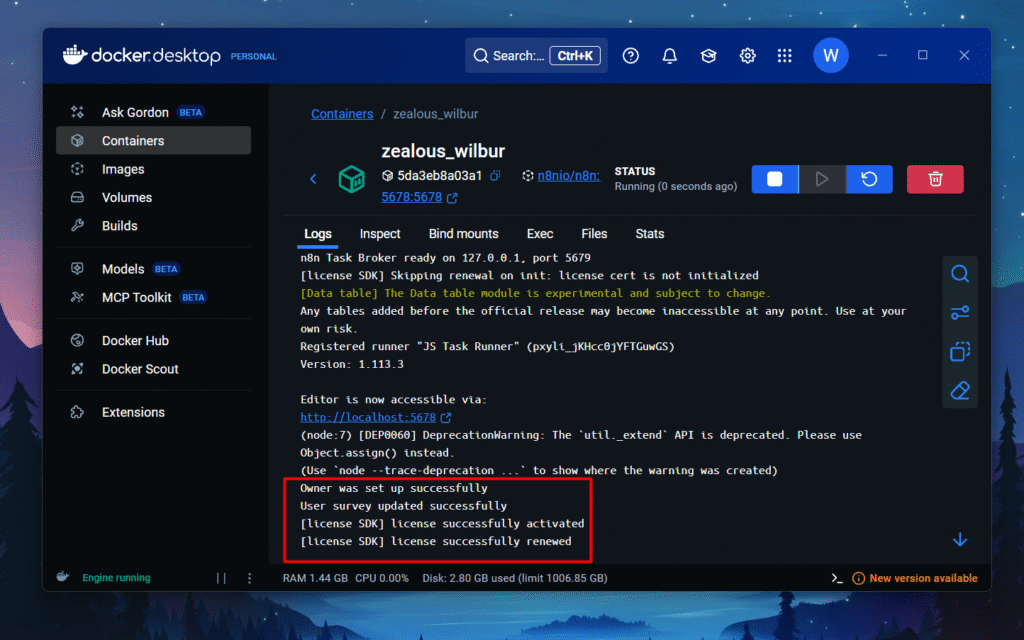Open engine options three-dot menu
This screenshot has height=640, width=1024.
(249, 578)
